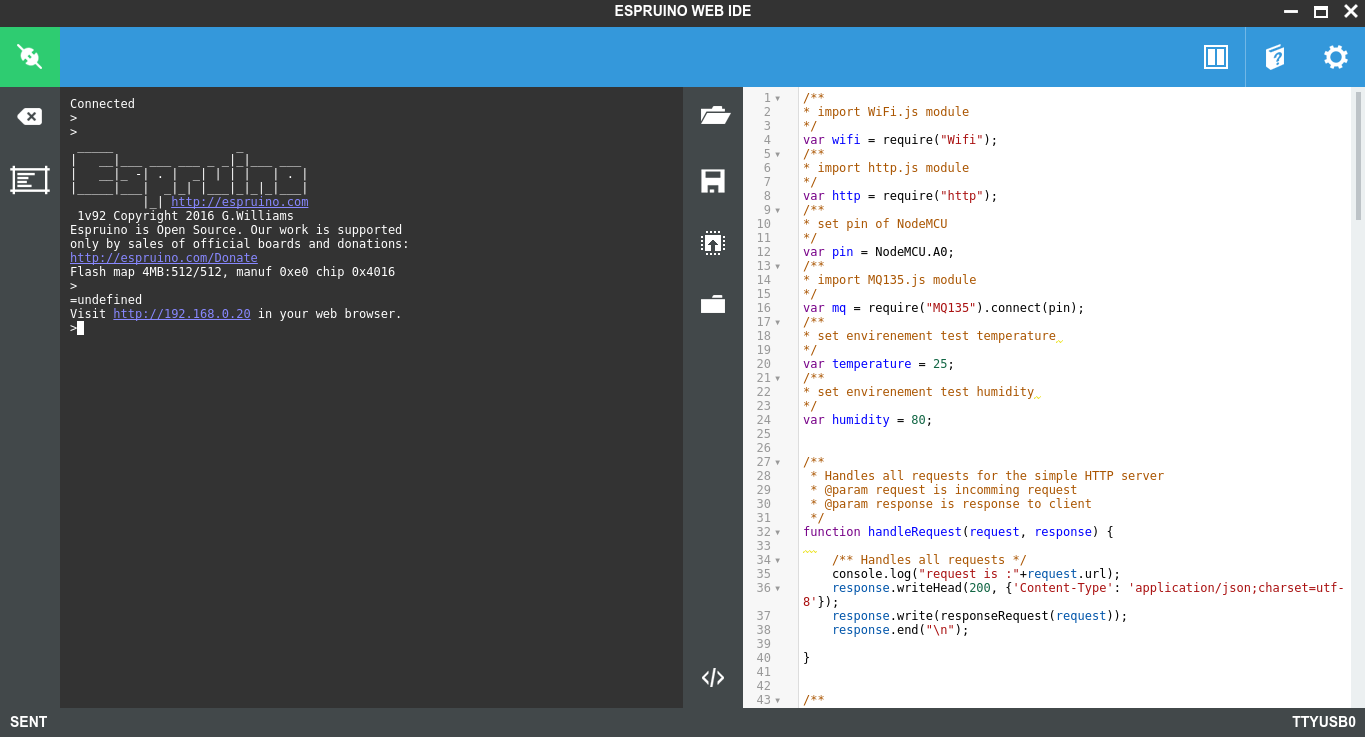Minimize the Espruino Web IDE window

click(x=1291, y=12)
